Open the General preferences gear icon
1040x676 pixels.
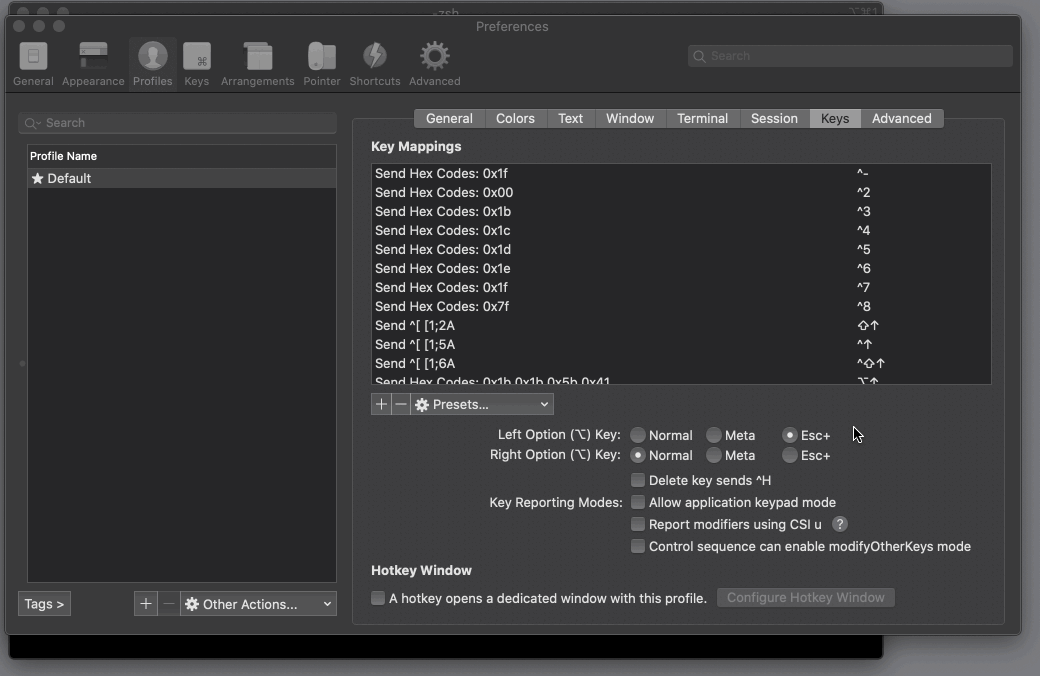[33, 62]
